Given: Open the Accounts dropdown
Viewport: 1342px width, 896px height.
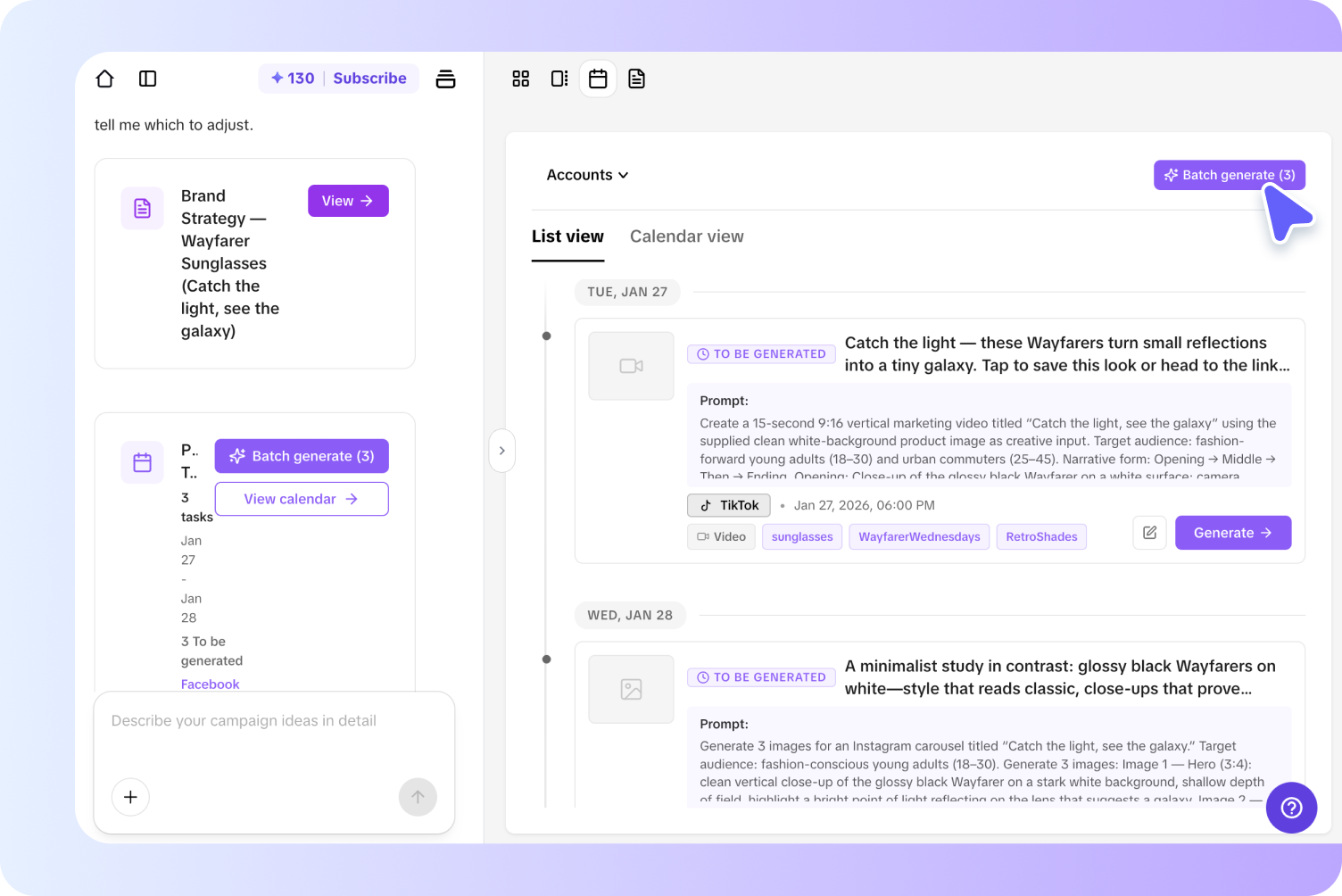Looking at the screenshot, I should pyautogui.click(x=587, y=175).
